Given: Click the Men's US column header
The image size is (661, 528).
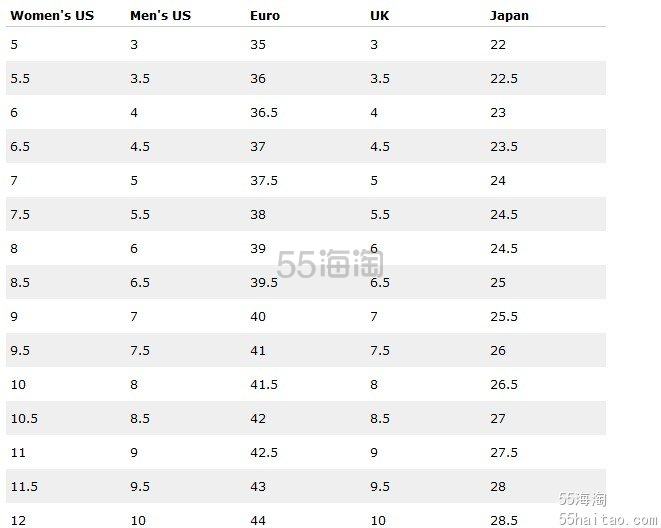Looking at the screenshot, I should (x=160, y=16).
